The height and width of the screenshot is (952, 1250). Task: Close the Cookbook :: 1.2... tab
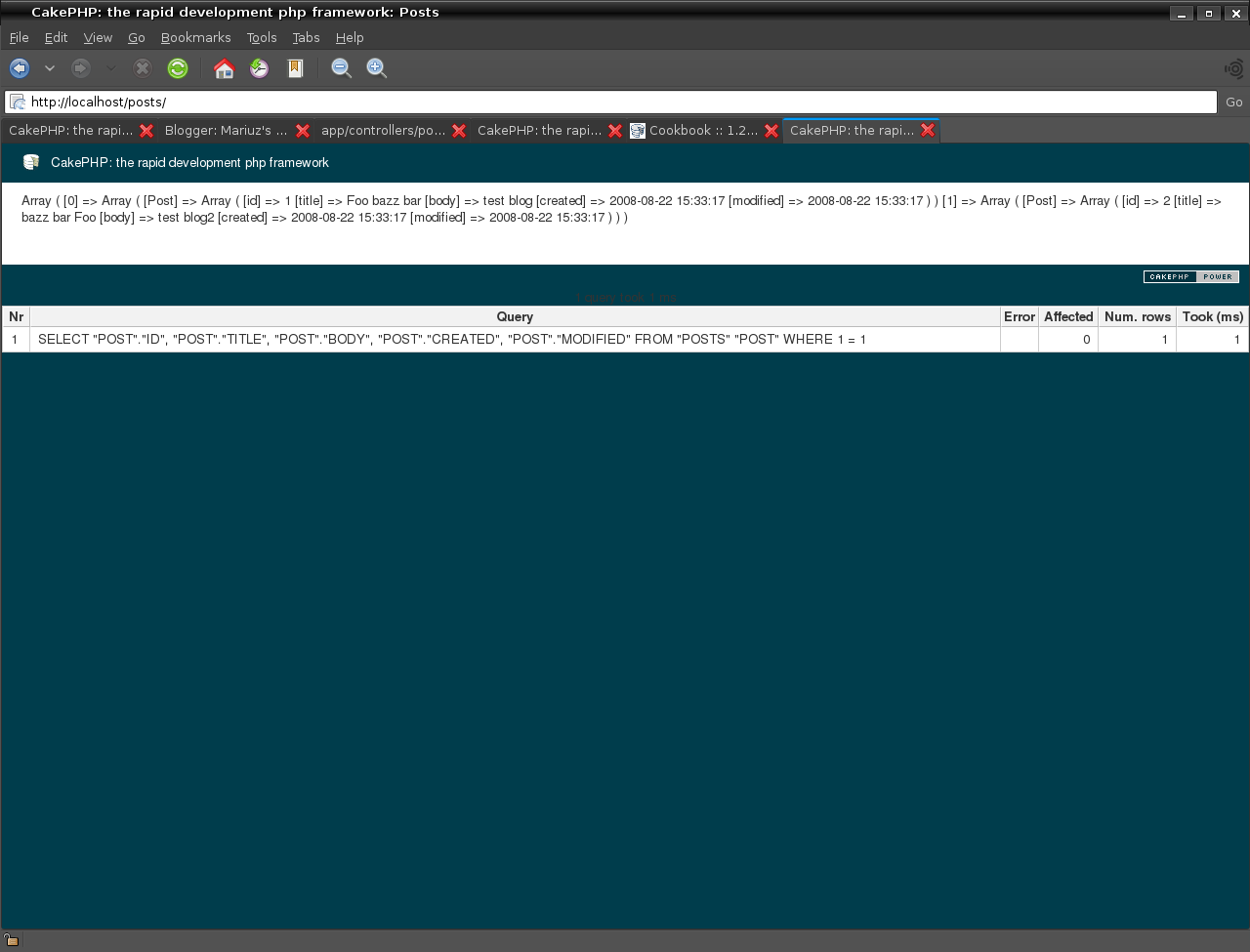pyautogui.click(x=771, y=131)
